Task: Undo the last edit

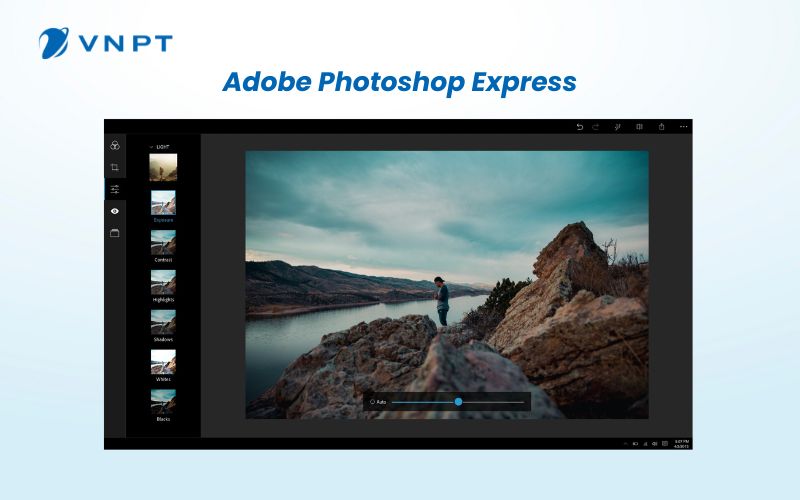Action: pyautogui.click(x=580, y=127)
